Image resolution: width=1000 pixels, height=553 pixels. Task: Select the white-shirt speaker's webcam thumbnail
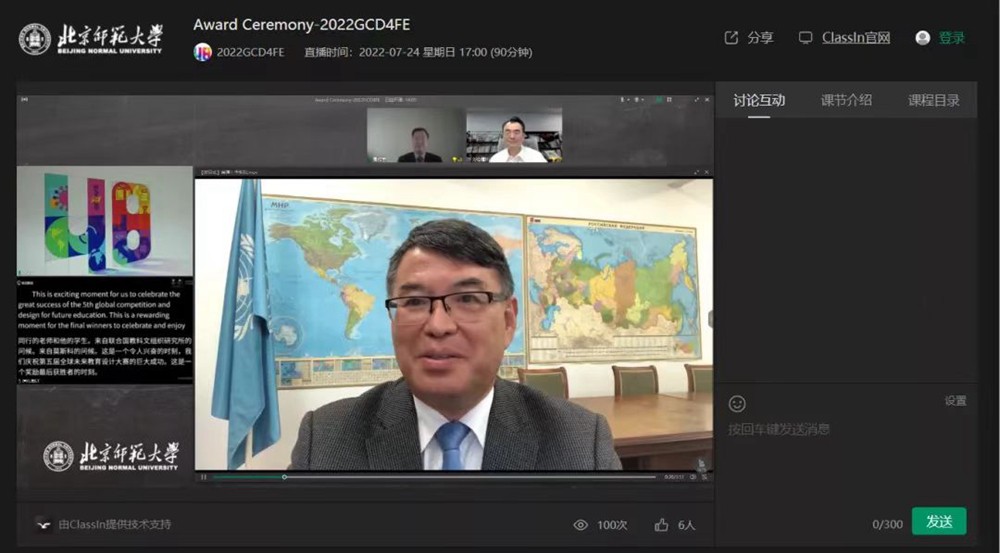[514, 135]
